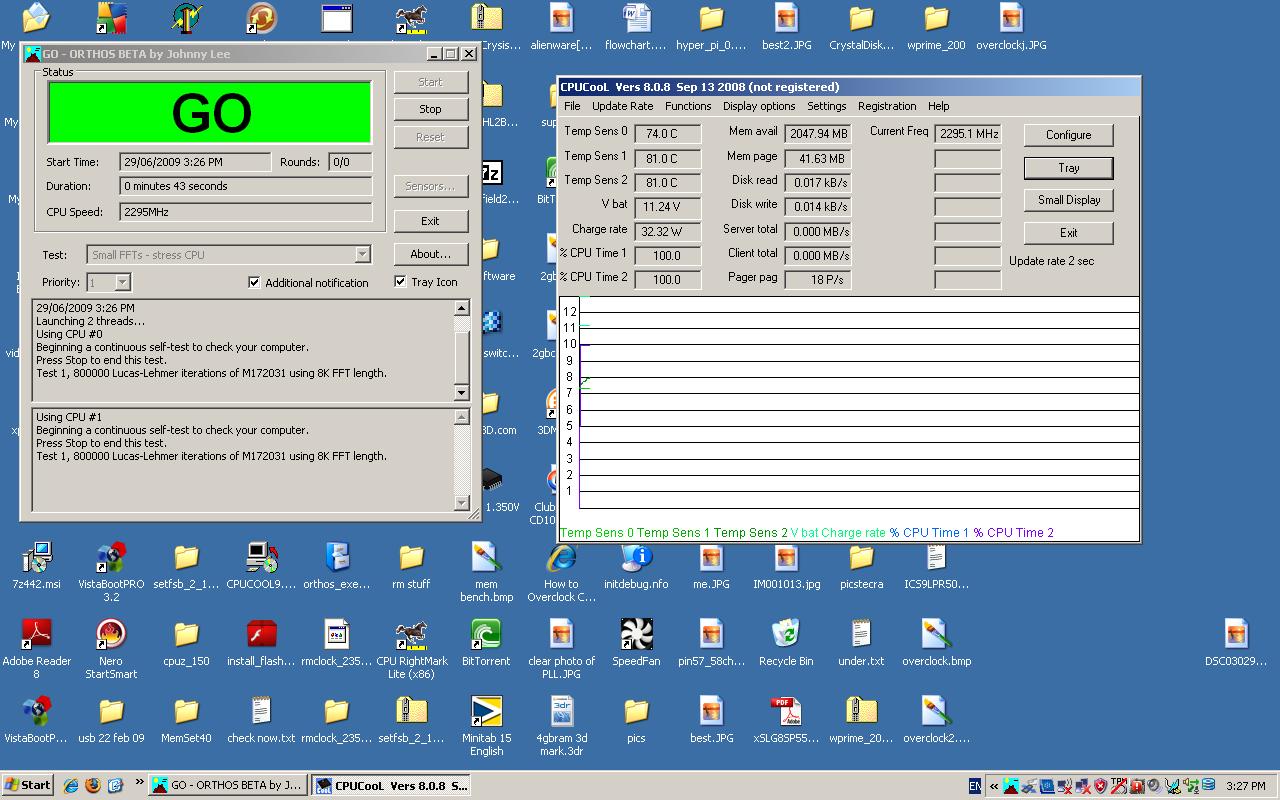Viewport: 1280px width, 800px height.
Task: Launch the SpeedFan desktop icon
Action: pyautogui.click(x=636, y=634)
